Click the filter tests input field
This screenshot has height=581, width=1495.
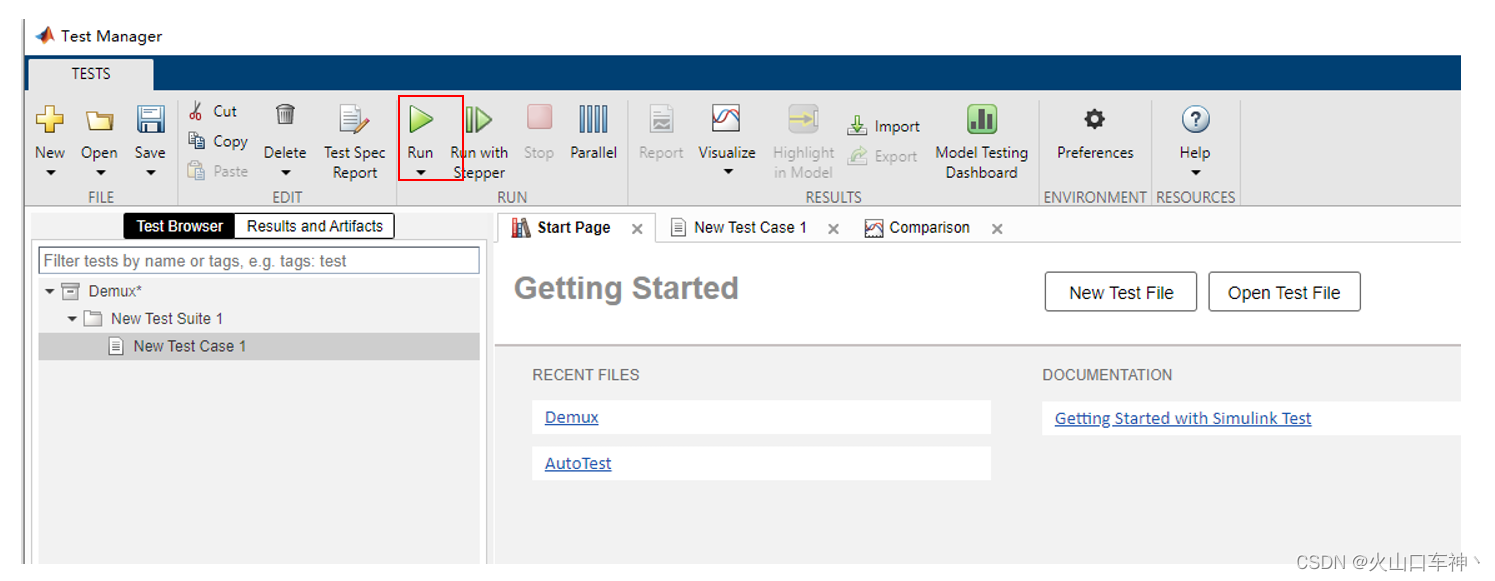pos(259,261)
